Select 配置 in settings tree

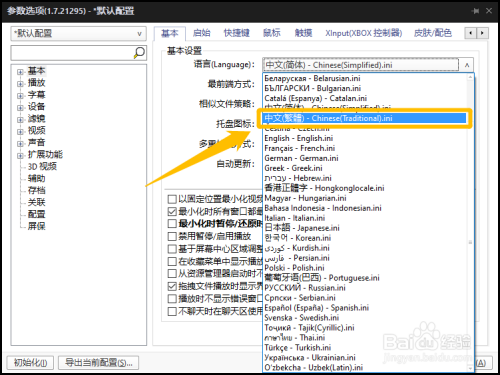[36, 214]
